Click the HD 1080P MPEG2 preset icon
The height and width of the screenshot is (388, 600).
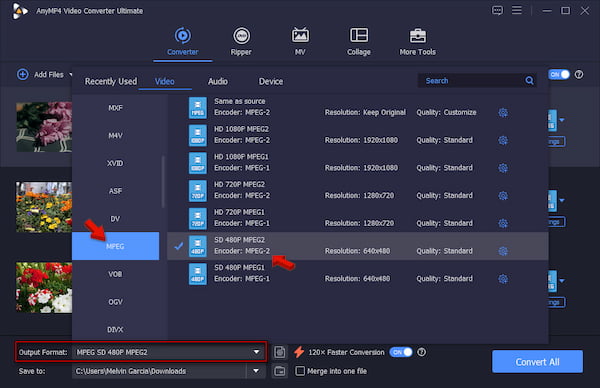point(197,135)
